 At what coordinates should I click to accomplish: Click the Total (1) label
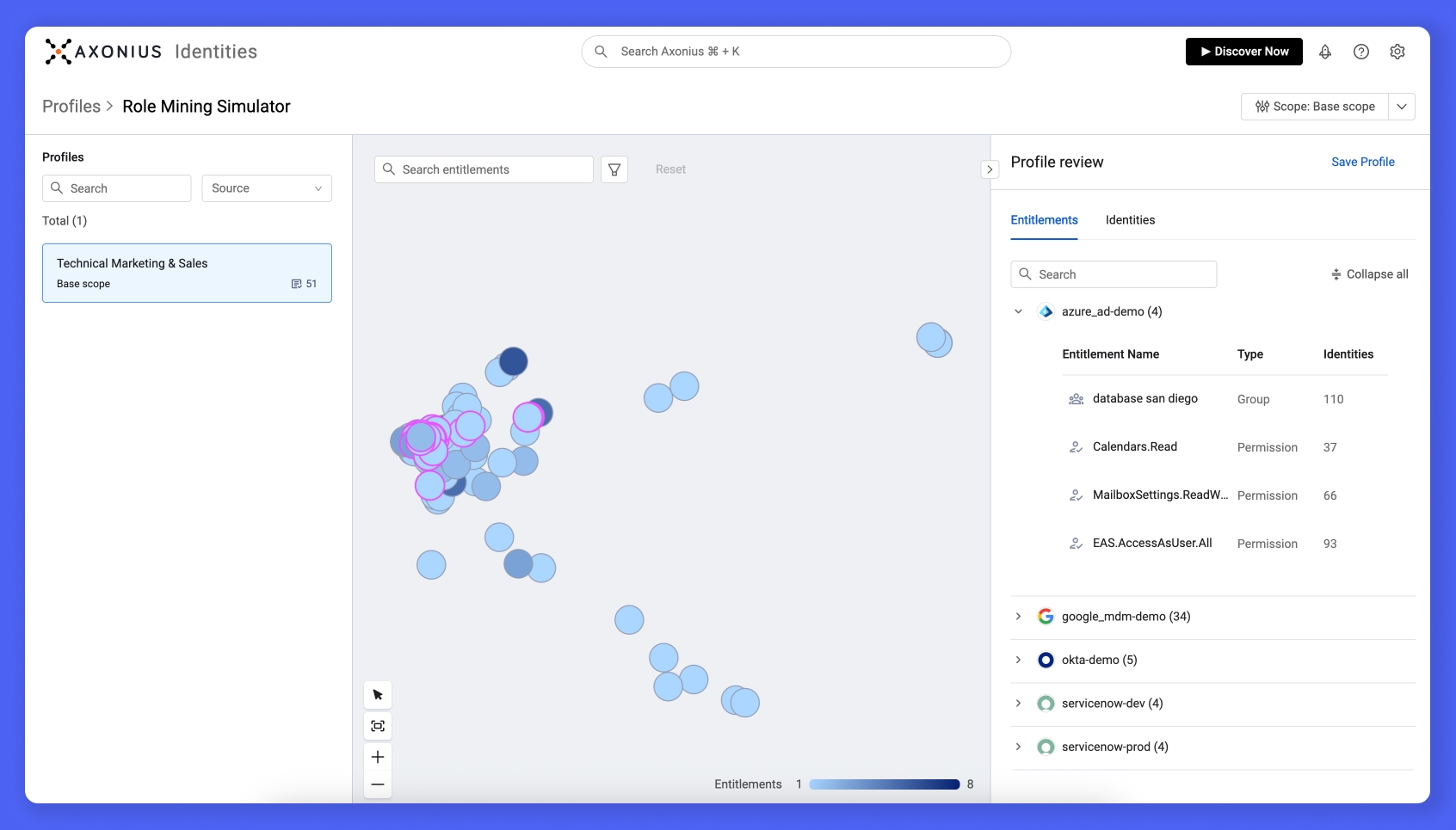pos(65,221)
